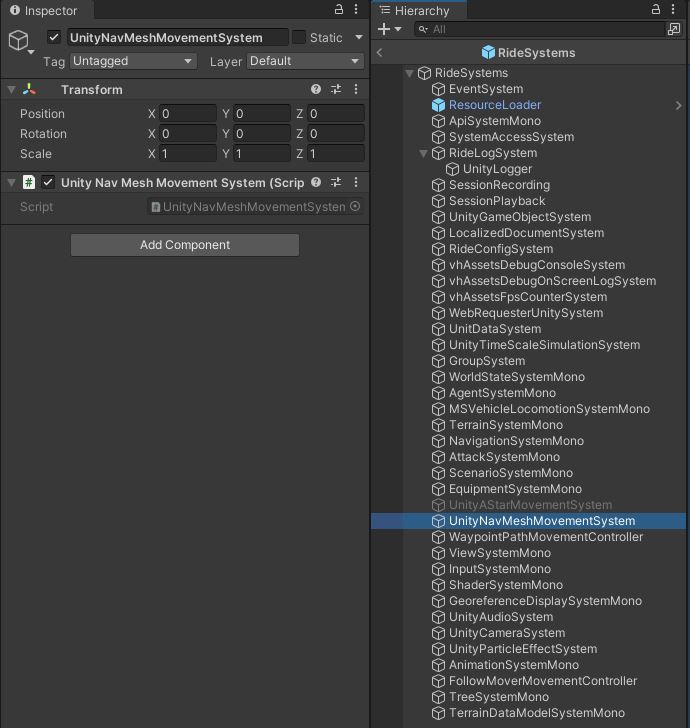Enable the Static checkbox
690x728 pixels.
coord(299,37)
